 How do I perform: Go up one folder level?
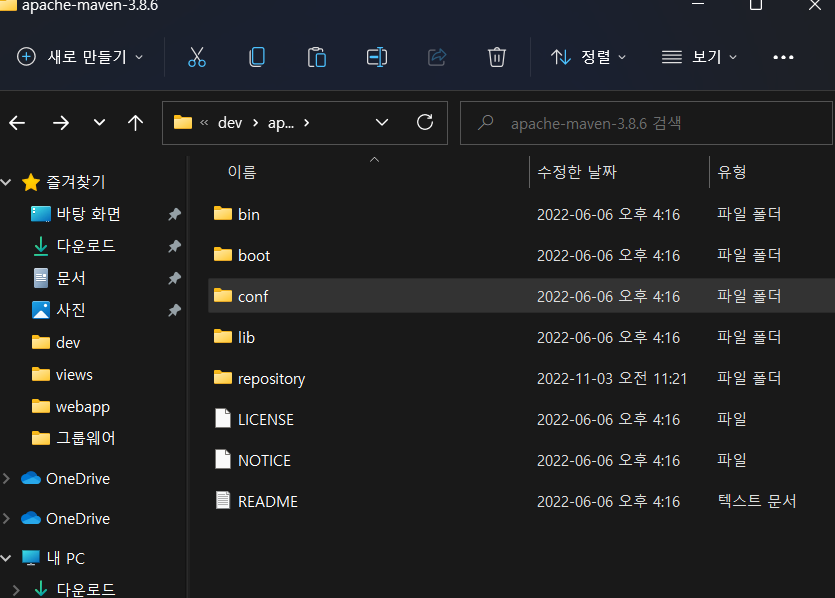pos(135,123)
